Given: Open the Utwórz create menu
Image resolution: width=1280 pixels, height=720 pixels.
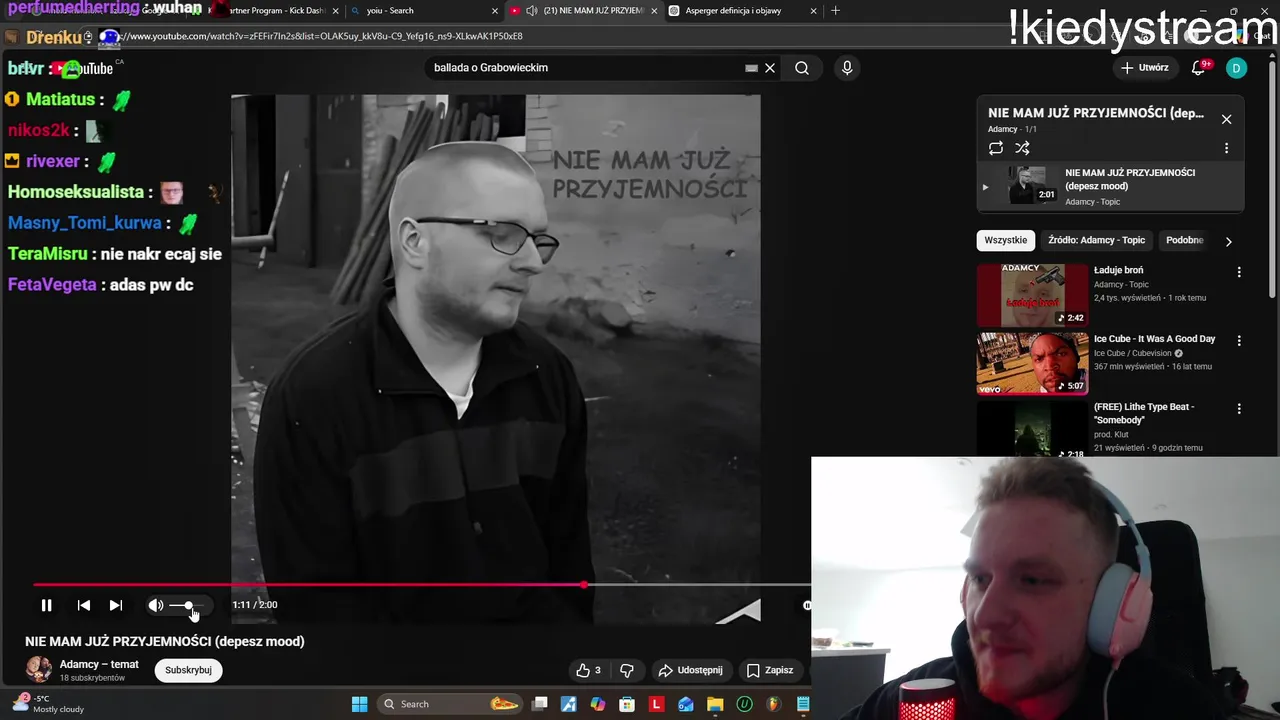Looking at the screenshot, I should 1145,68.
